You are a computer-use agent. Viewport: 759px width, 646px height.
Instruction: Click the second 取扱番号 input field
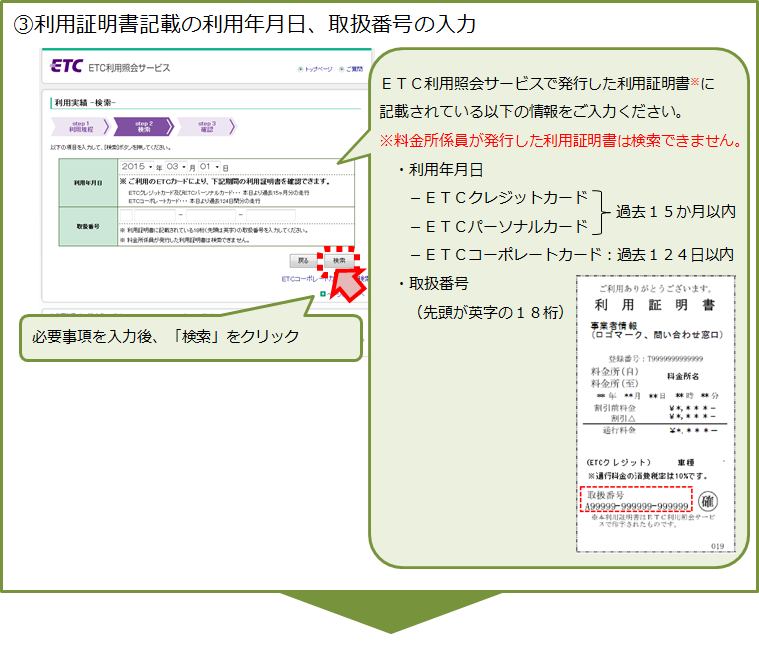pos(155,215)
